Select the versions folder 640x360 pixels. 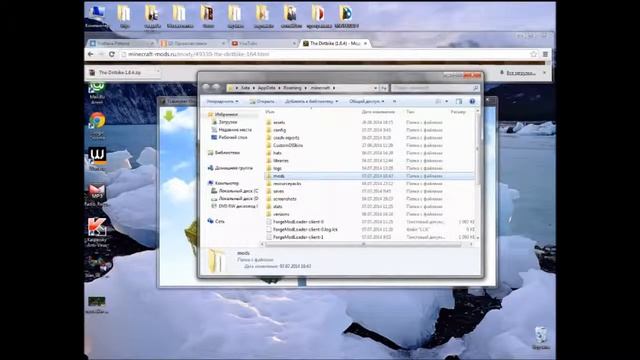coord(281,214)
